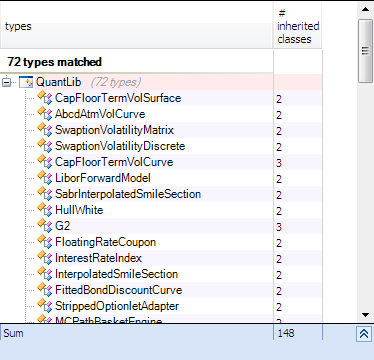The width and height of the screenshot is (374, 360).
Task: Select SabrInterpolatedSmileSection type name
Action: pos(128,194)
